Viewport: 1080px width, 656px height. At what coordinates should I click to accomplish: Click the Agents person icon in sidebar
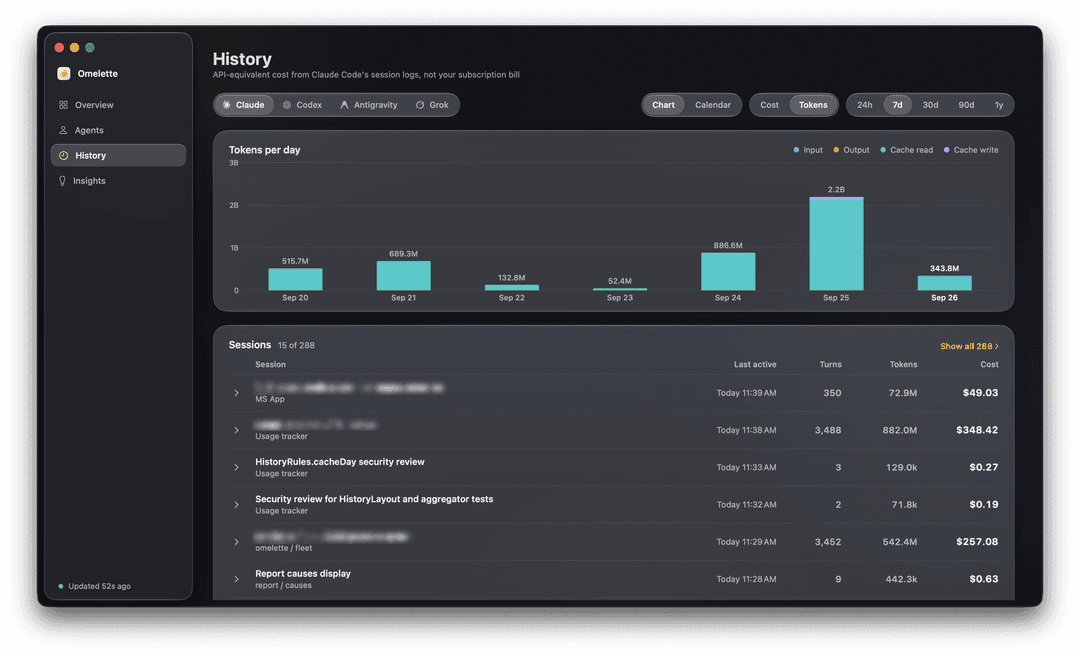(63, 130)
